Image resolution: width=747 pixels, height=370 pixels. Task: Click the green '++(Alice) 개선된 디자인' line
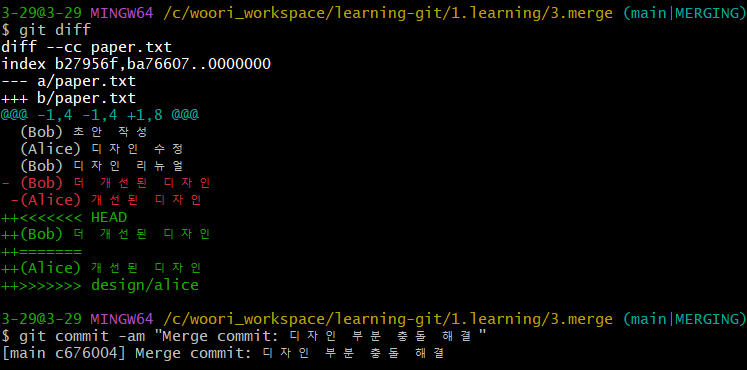[x=101, y=268]
